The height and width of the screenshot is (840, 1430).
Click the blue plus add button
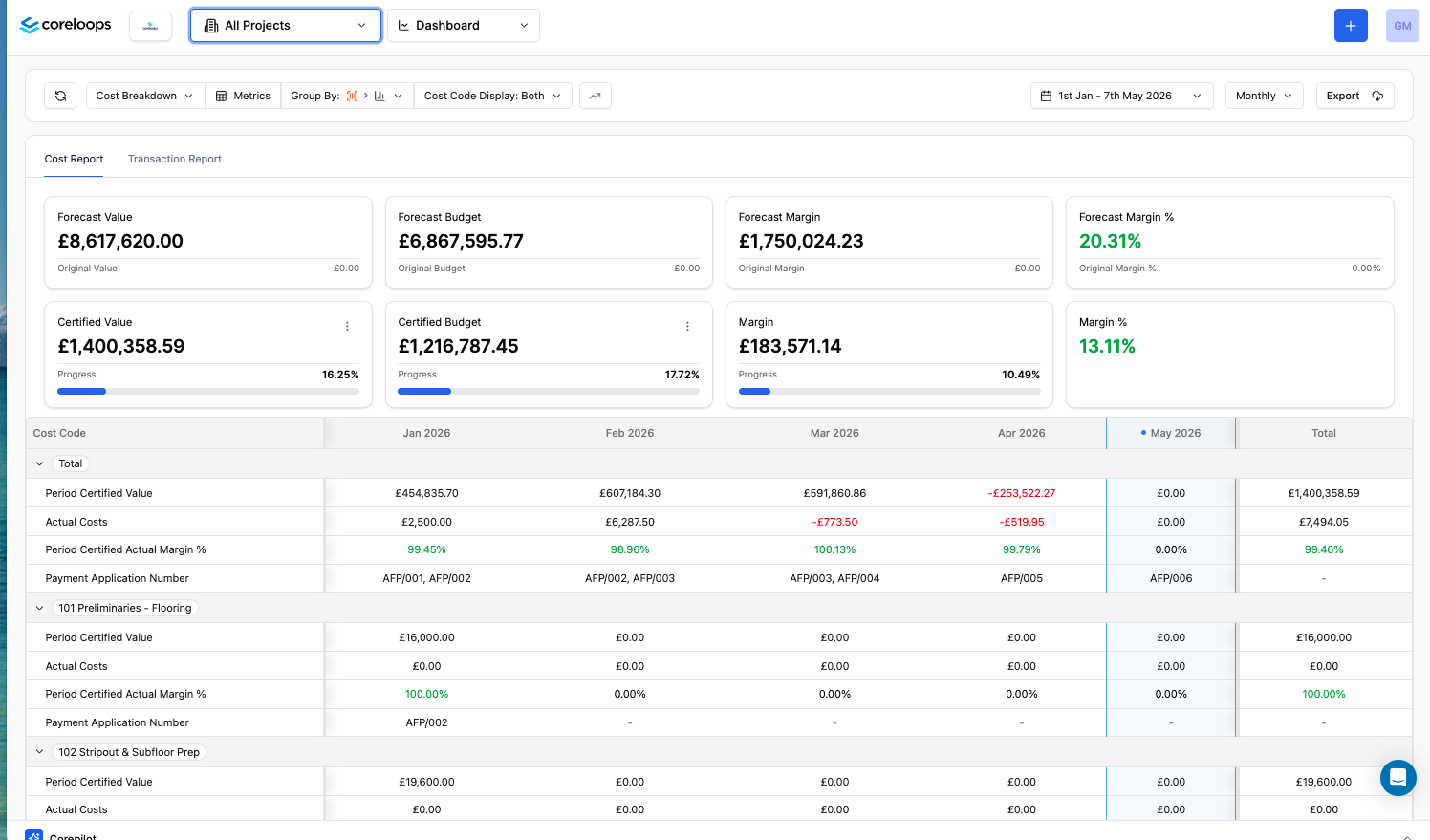1351,26
